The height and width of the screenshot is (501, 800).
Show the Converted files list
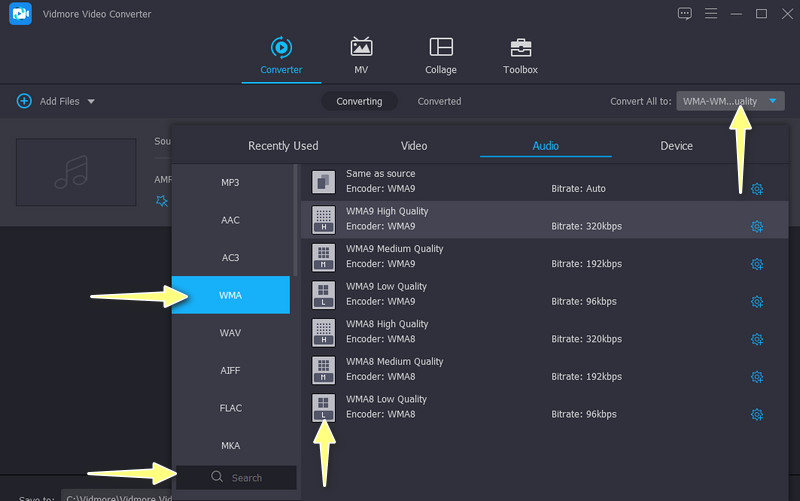coord(439,101)
